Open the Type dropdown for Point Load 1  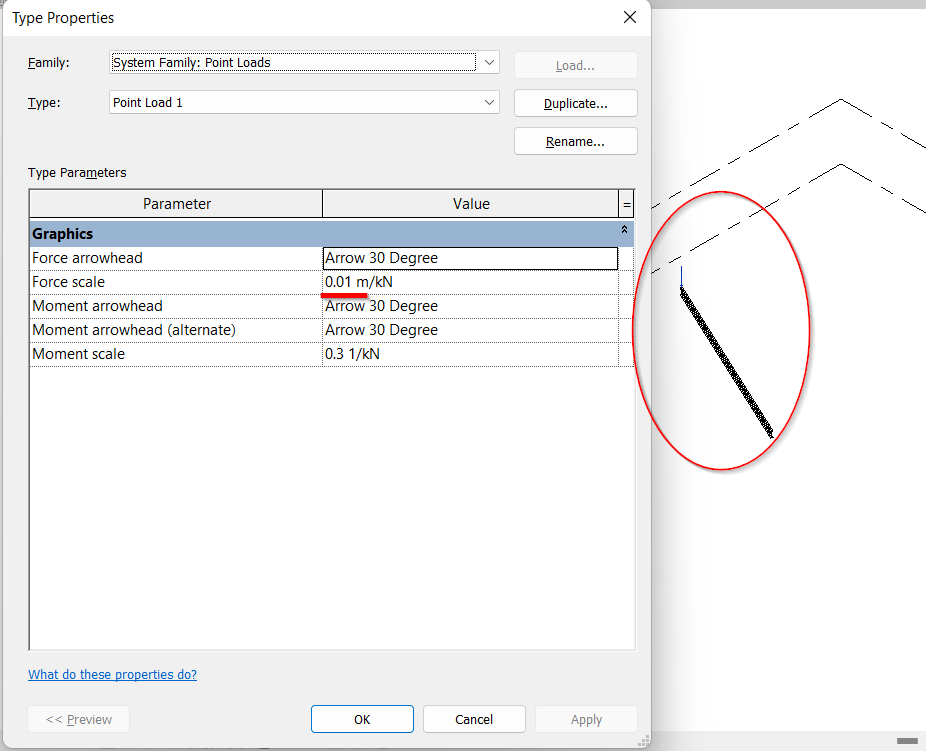click(x=488, y=102)
